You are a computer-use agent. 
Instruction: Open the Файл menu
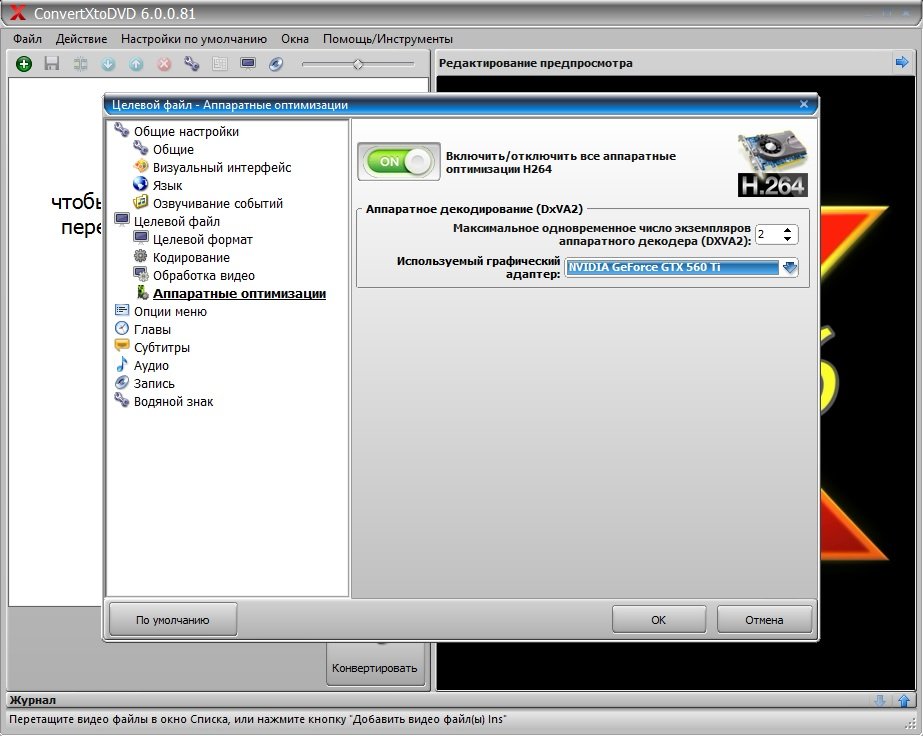pos(27,39)
